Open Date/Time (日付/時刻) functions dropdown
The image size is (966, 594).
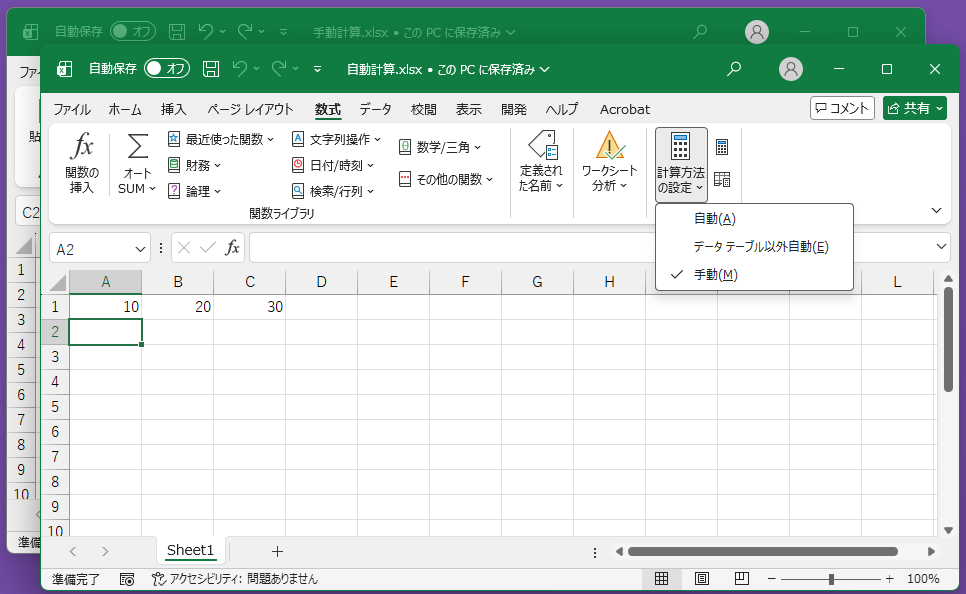click(x=333, y=165)
